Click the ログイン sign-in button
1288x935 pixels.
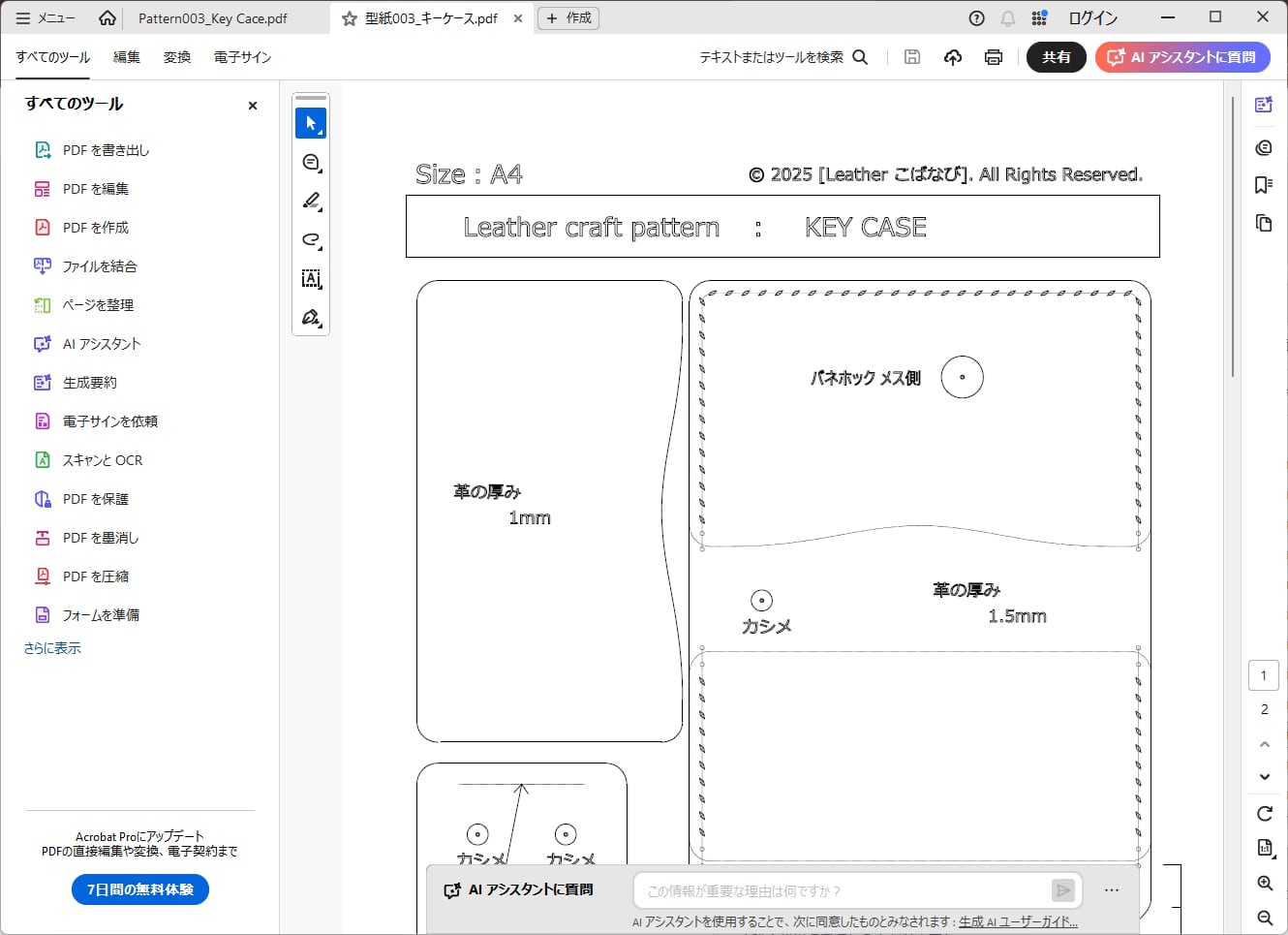1093,18
